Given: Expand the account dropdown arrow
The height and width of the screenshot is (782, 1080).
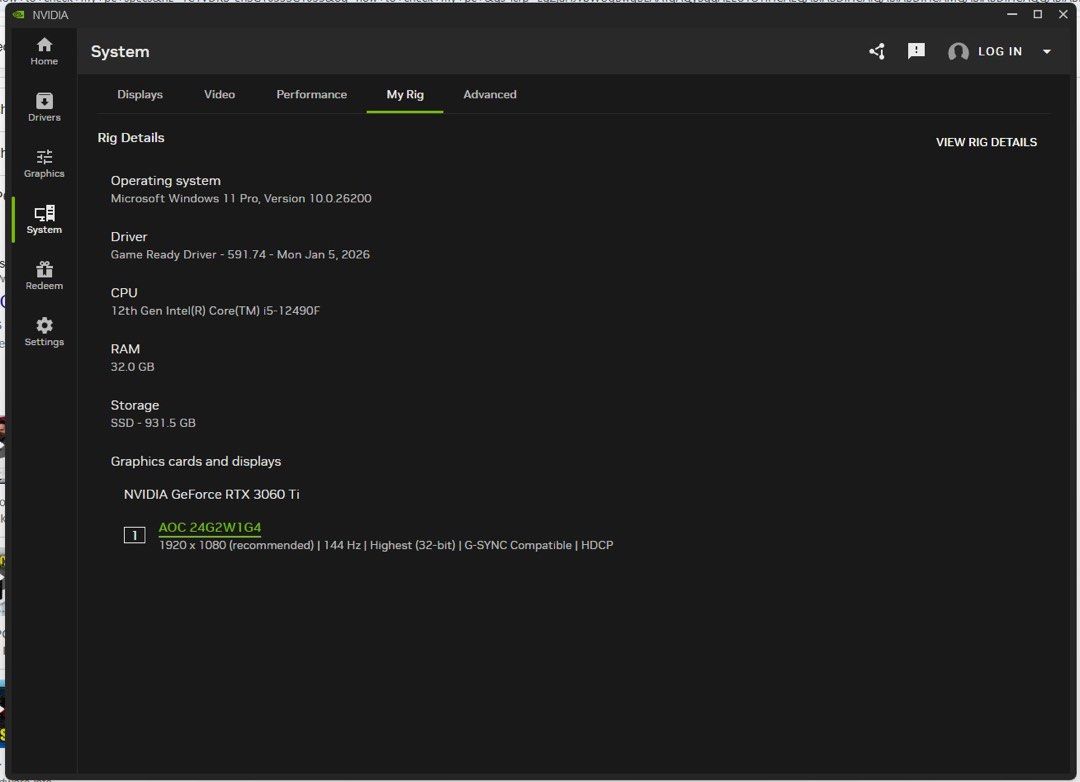Looking at the screenshot, I should click(1046, 52).
